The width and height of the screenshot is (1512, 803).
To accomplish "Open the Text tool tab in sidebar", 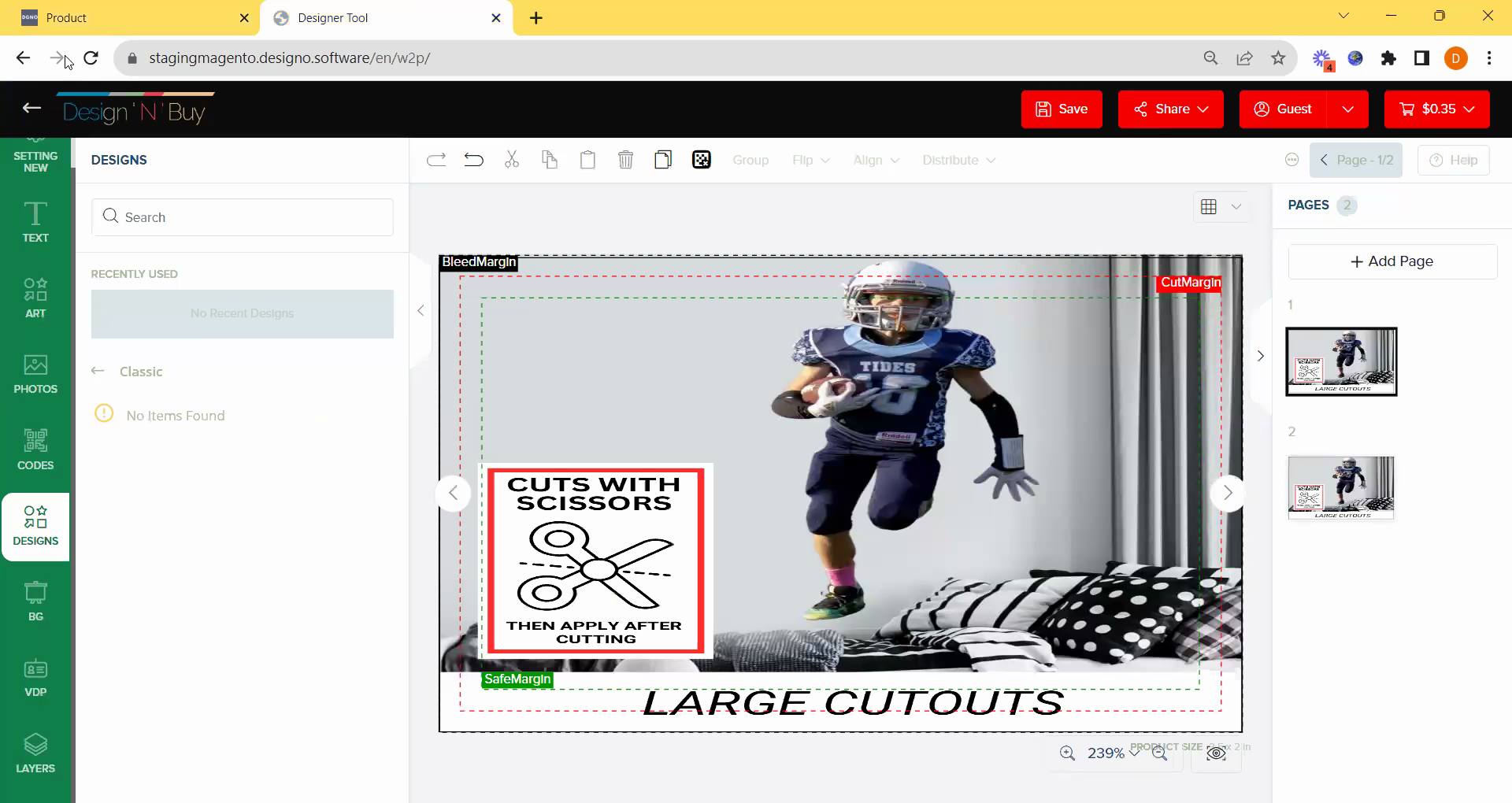I will click(35, 222).
